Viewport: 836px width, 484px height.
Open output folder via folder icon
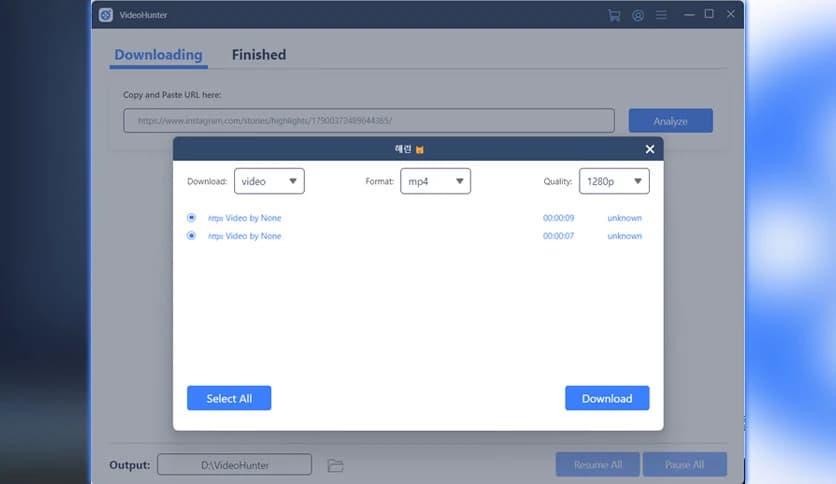336,465
